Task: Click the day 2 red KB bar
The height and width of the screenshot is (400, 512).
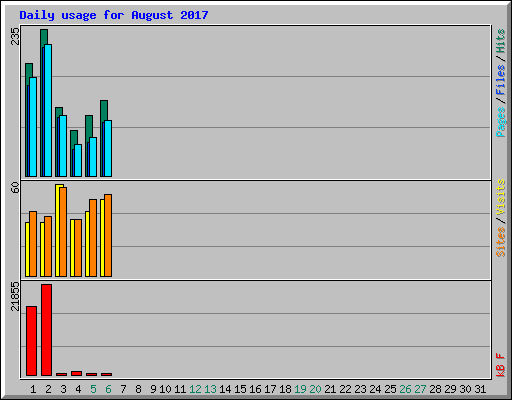Action: [x=47, y=330]
